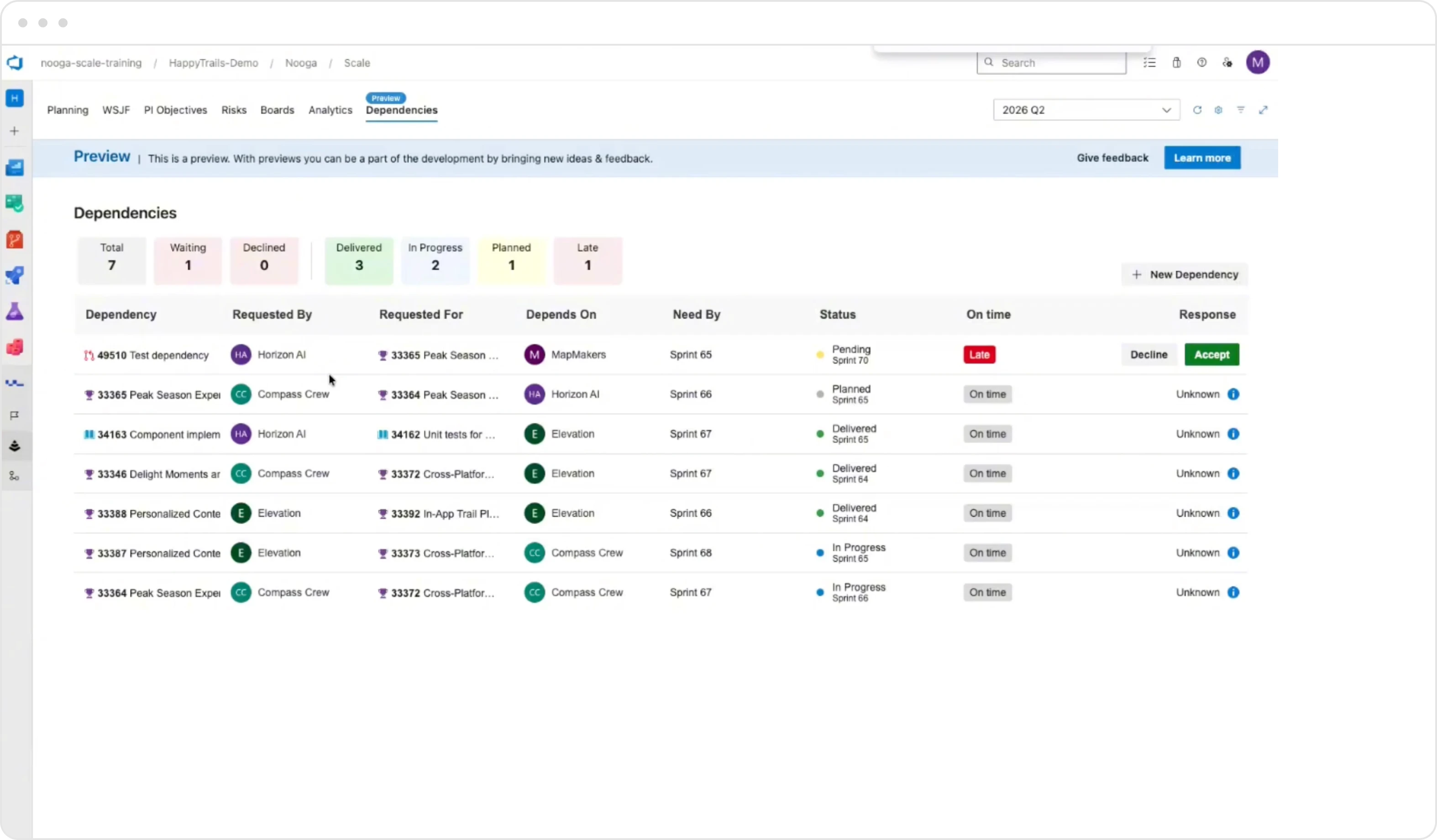Show info for 33365 Peak Season row response
Viewport: 1437px width, 840px height.
pos(1233,394)
